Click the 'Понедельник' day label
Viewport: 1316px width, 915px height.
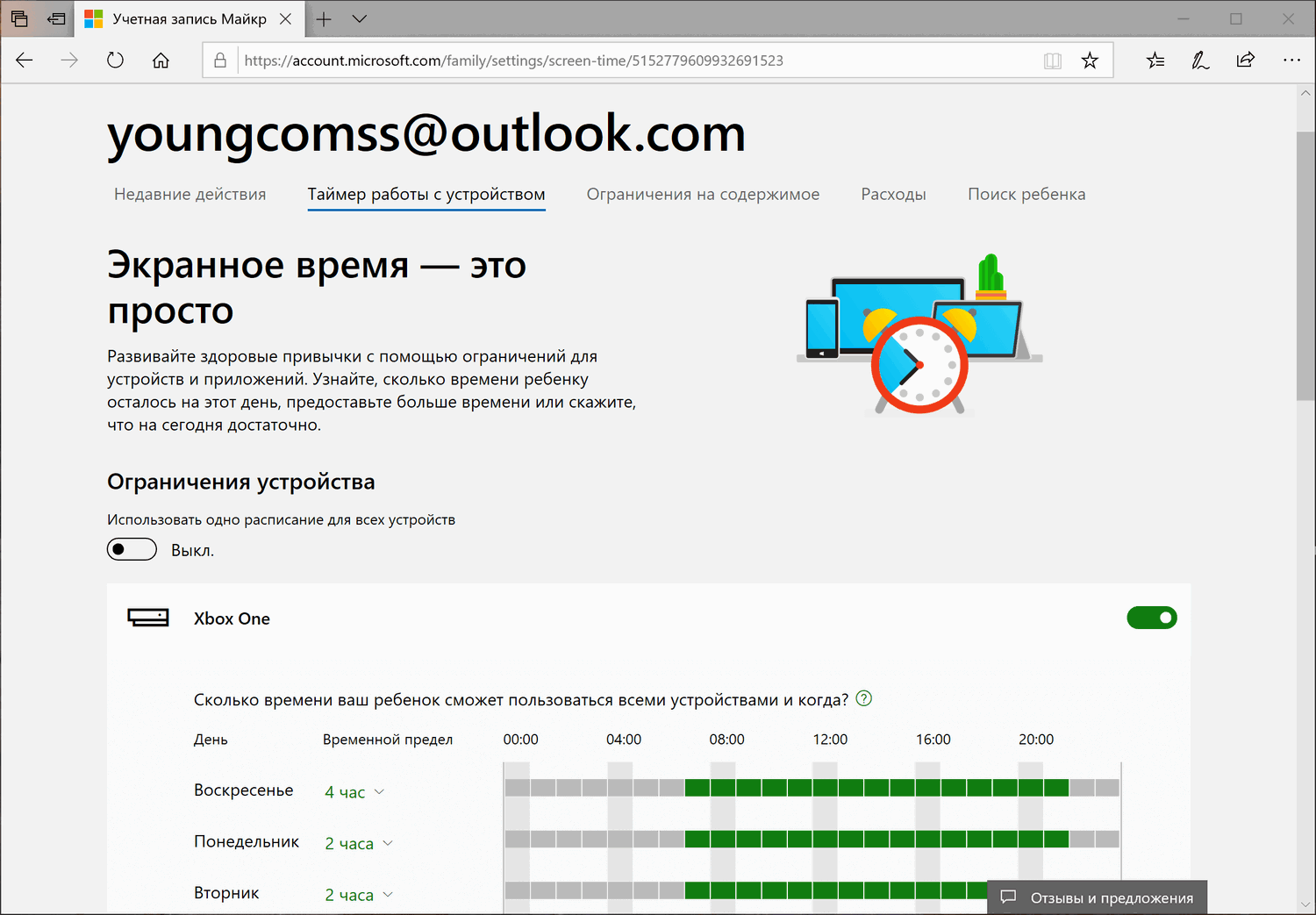click(247, 842)
